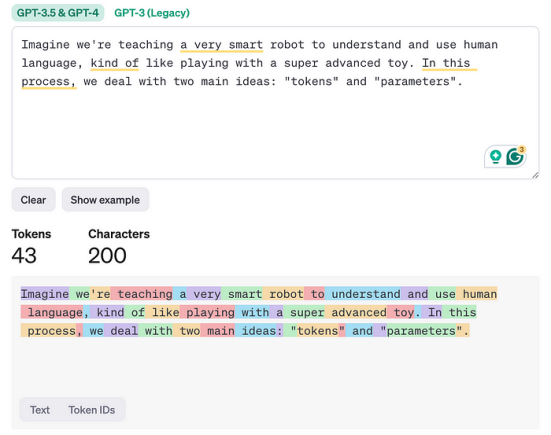Image resolution: width=551 pixels, height=435 pixels.
Task: Switch to GPT-3 (Legacy) tab
Action: click(x=152, y=13)
